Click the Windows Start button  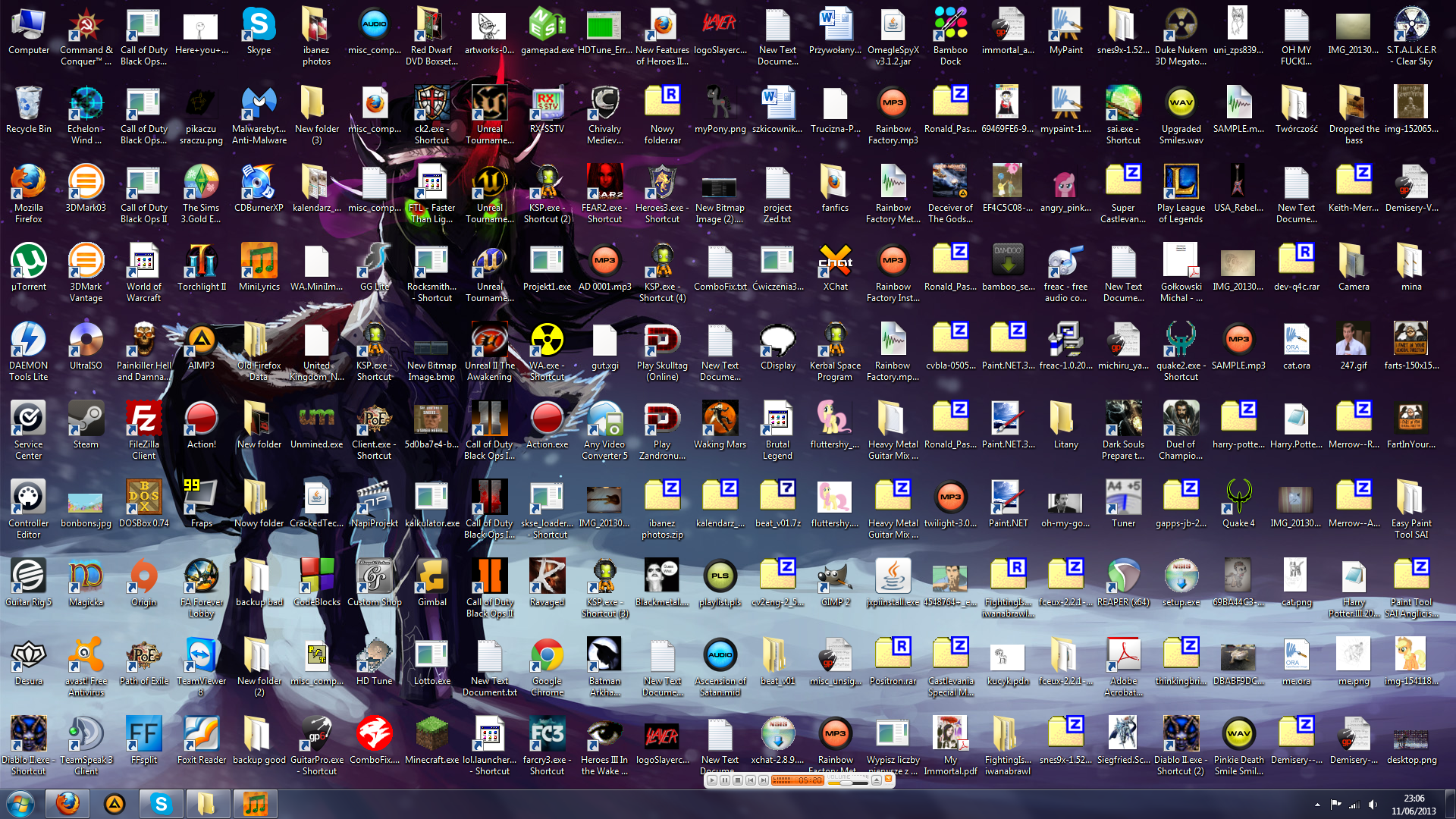(20, 803)
